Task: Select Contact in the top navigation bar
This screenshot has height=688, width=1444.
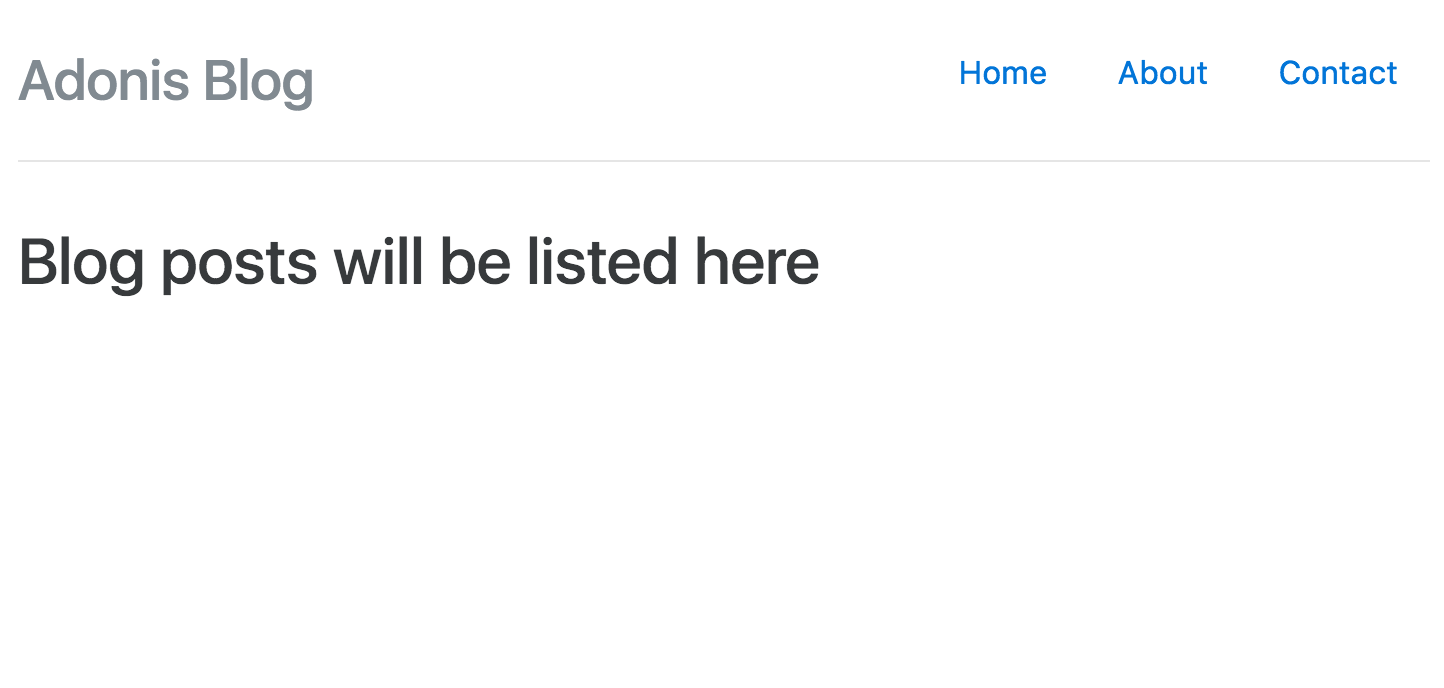Action: coord(1337,73)
